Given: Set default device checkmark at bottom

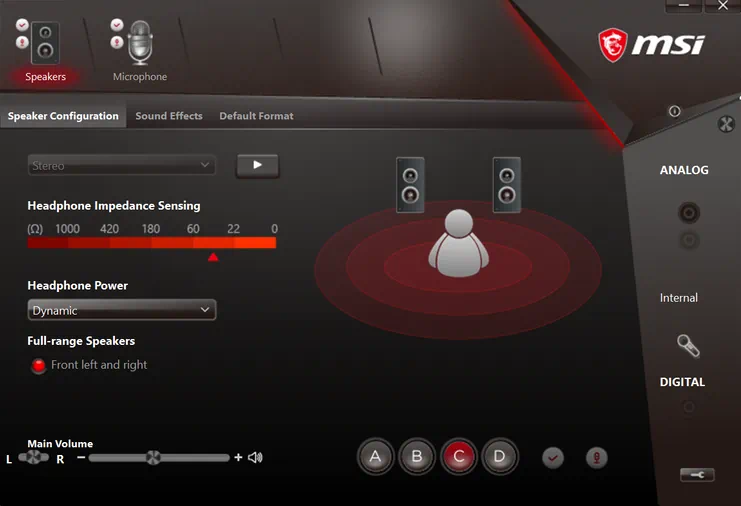Looking at the screenshot, I should [553, 458].
